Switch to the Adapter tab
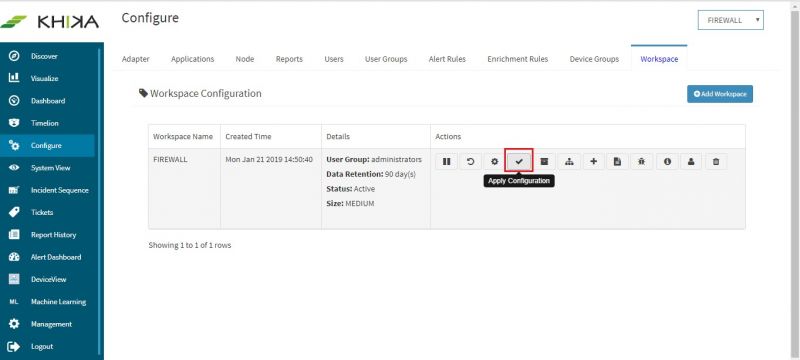This screenshot has height=360, width=800. click(x=136, y=59)
